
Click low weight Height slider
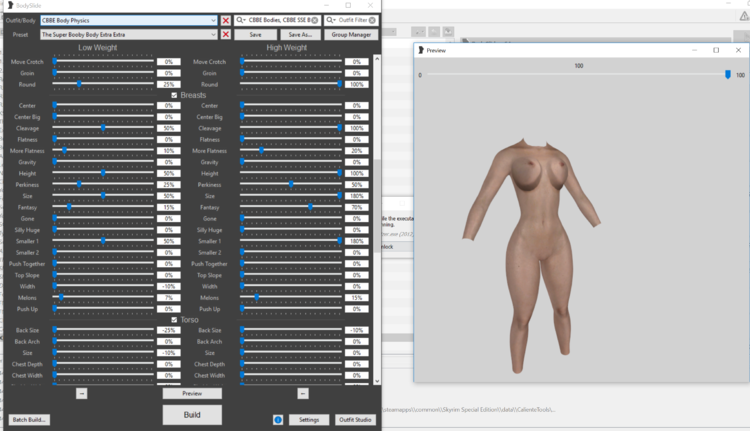click(103, 173)
